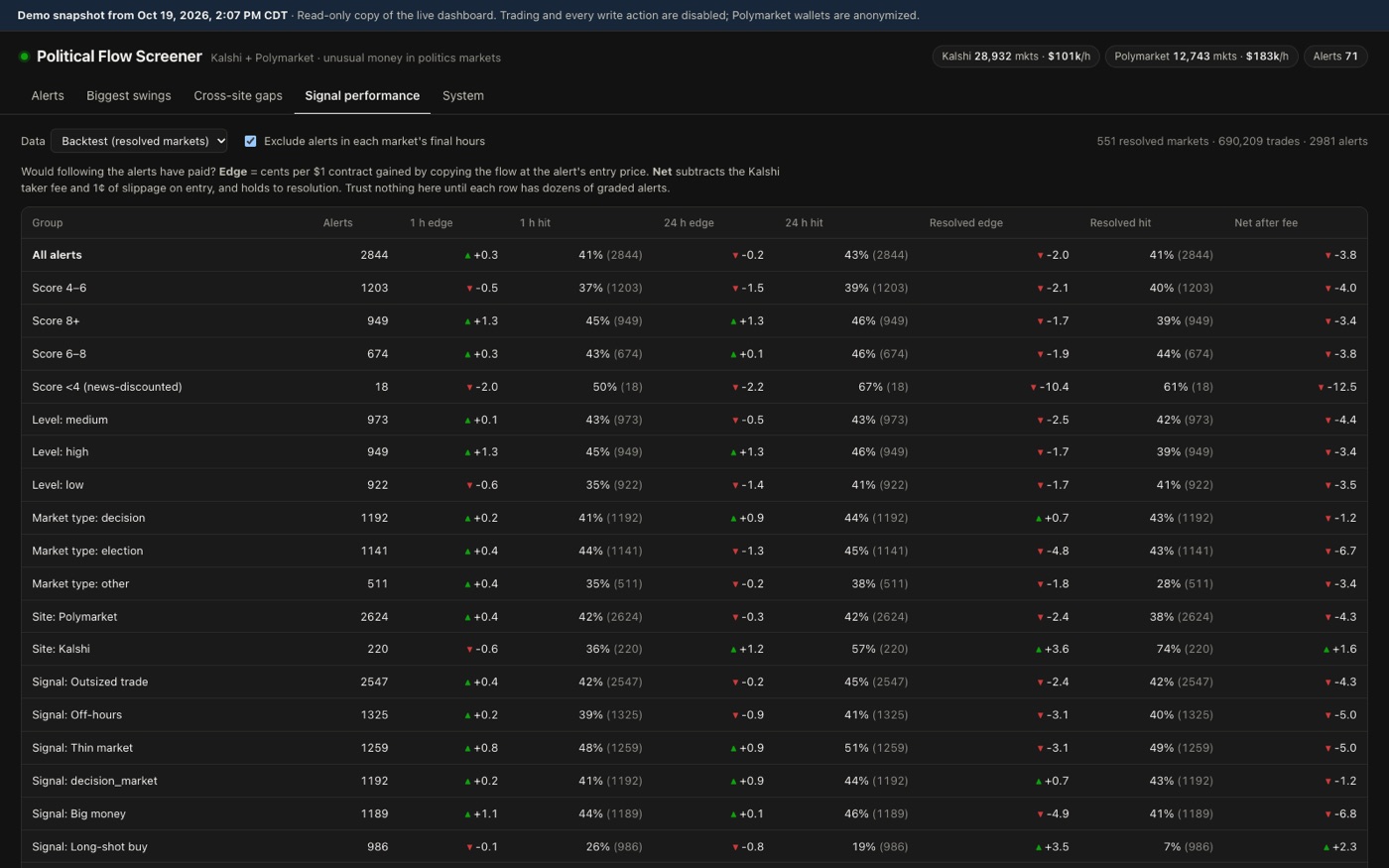Screen dimensions: 1389x868
Task: Click the Net after fee header
Action: pyautogui.click(x=1266, y=223)
